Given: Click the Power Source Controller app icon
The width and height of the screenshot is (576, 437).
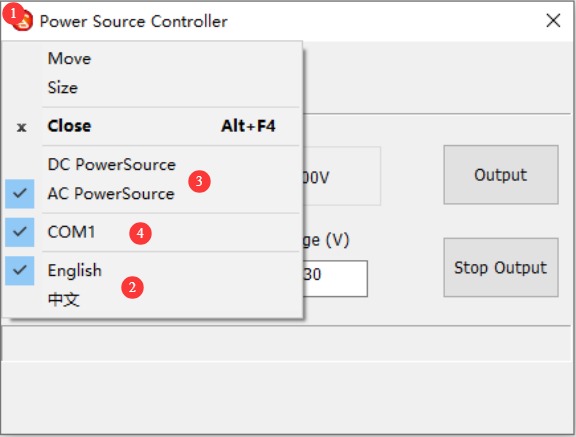Looking at the screenshot, I should pos(24,21).
